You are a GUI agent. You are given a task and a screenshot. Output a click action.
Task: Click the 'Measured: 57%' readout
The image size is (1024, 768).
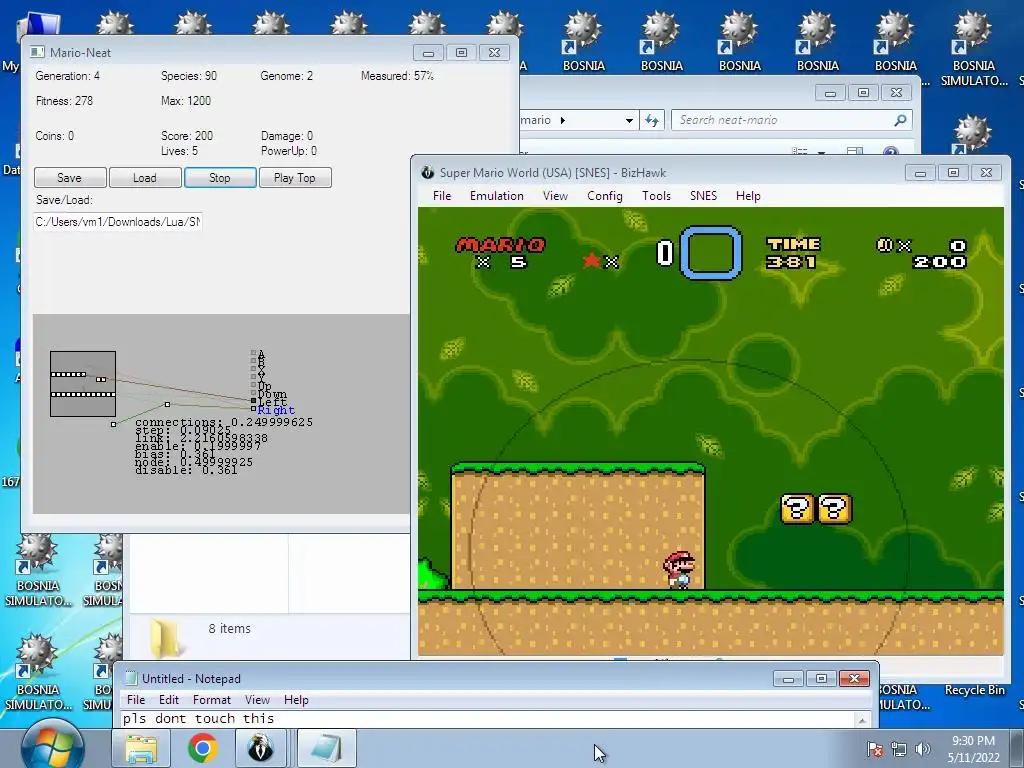397,76
